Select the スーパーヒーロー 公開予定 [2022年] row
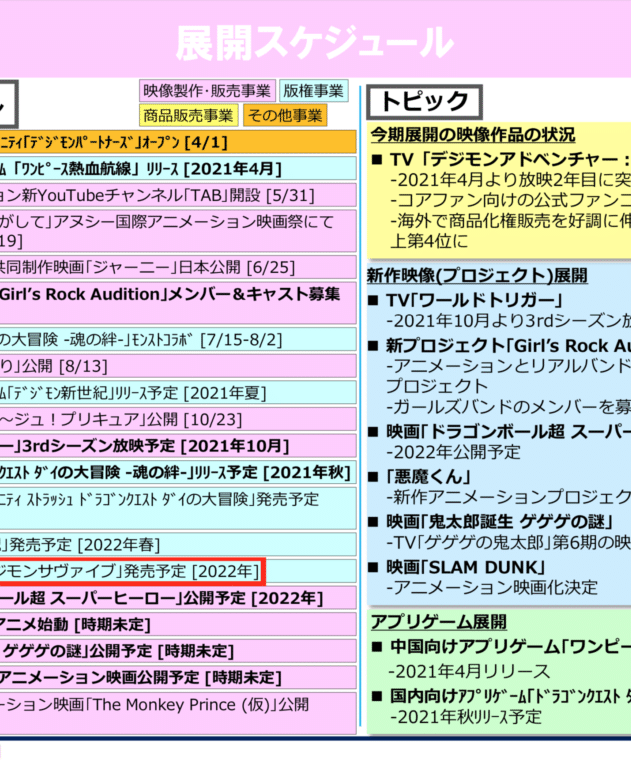The width and height of the screenshot is (631, 767). [x=178, y=598]
